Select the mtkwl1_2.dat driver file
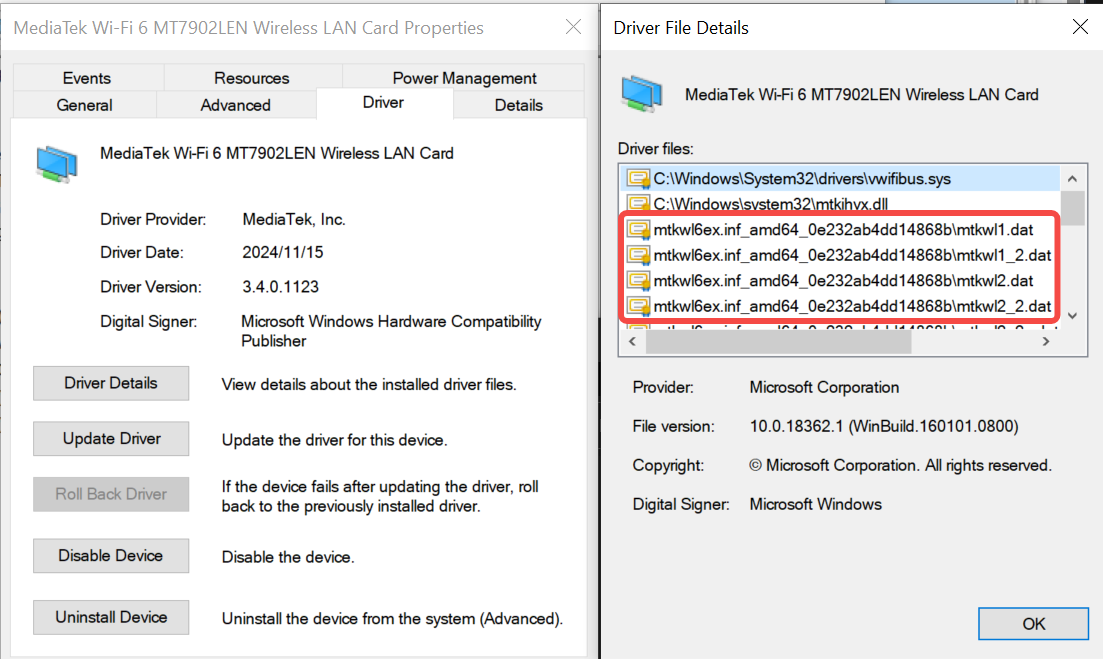1103x659 pixels. coord(842,255)
